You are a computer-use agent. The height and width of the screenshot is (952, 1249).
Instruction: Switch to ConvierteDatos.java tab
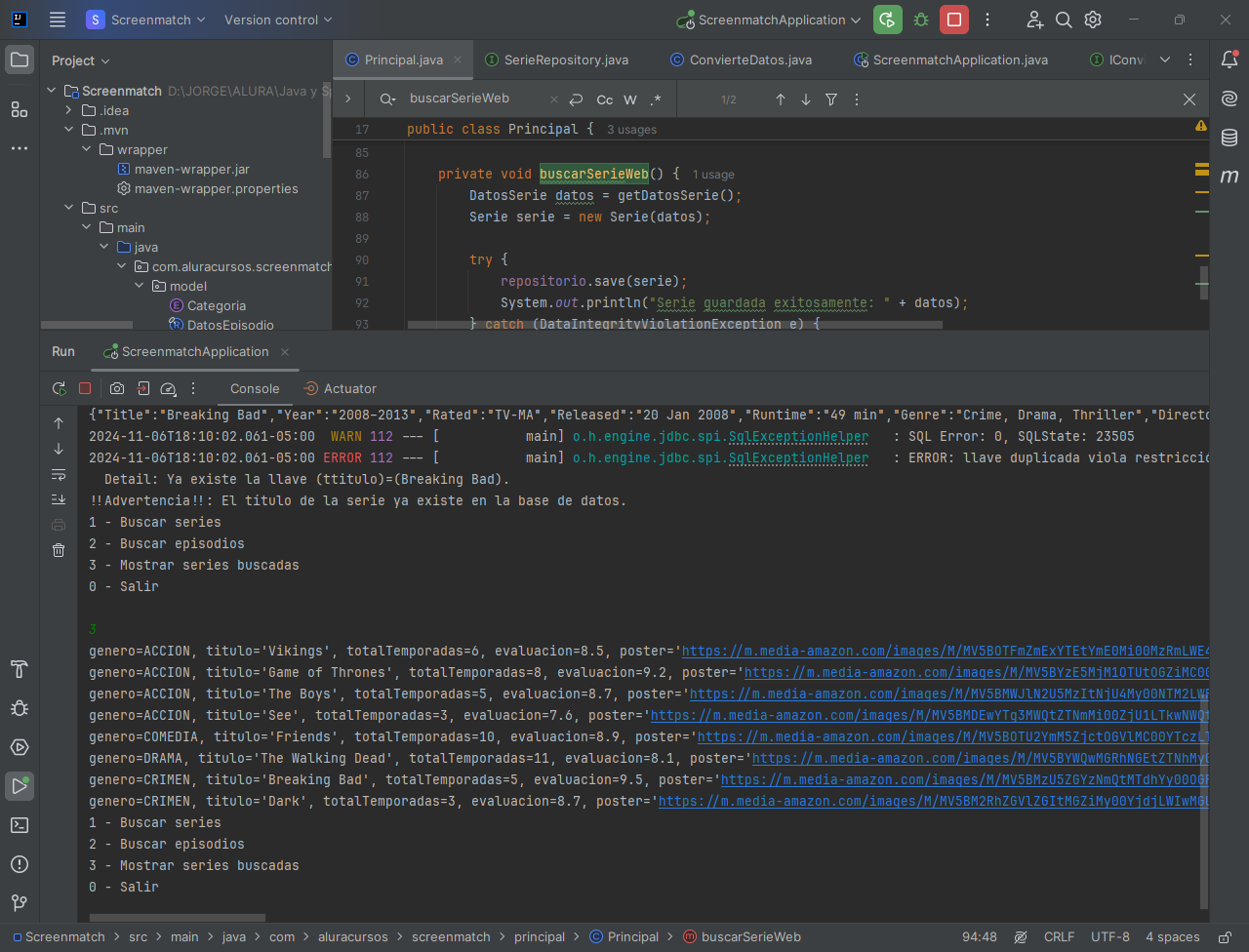(741, 59)
